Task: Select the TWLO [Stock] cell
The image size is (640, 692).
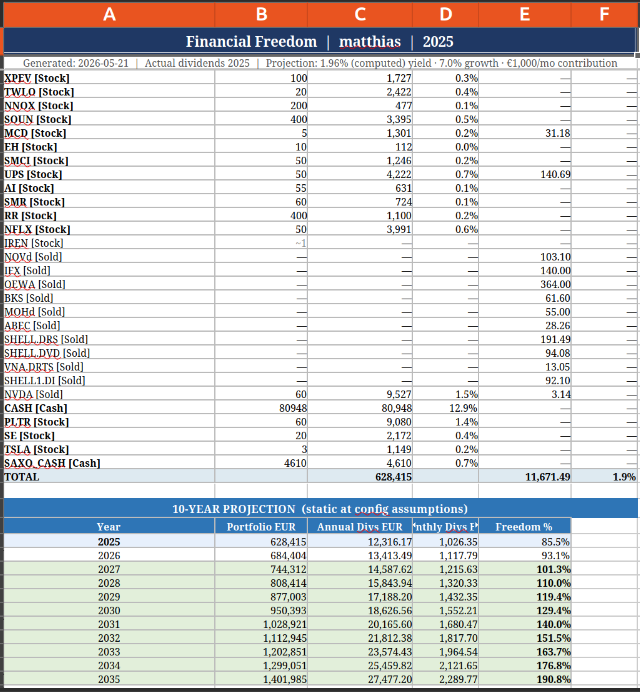Action: pyautogui.click(x=109, y=92)
